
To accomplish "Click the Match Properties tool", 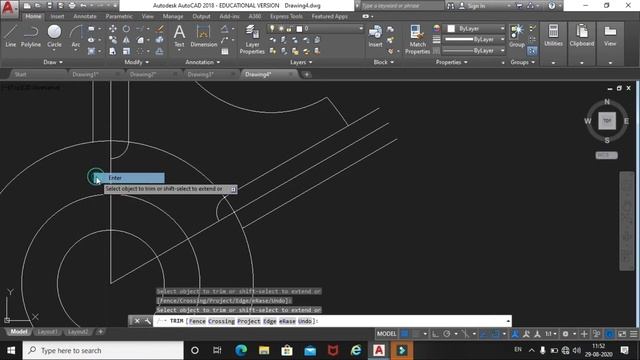I will tap(417, 39).
